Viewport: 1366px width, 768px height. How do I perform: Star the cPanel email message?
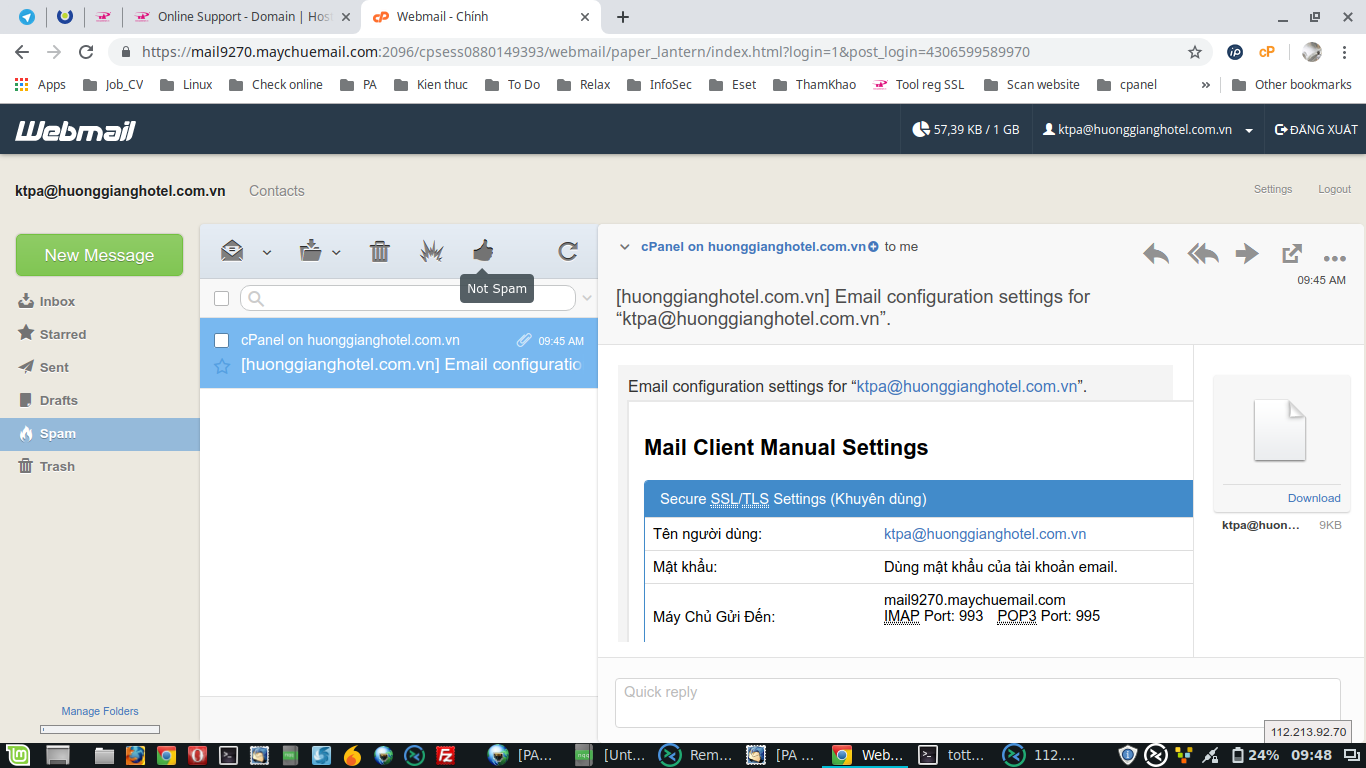pos(222,366)
